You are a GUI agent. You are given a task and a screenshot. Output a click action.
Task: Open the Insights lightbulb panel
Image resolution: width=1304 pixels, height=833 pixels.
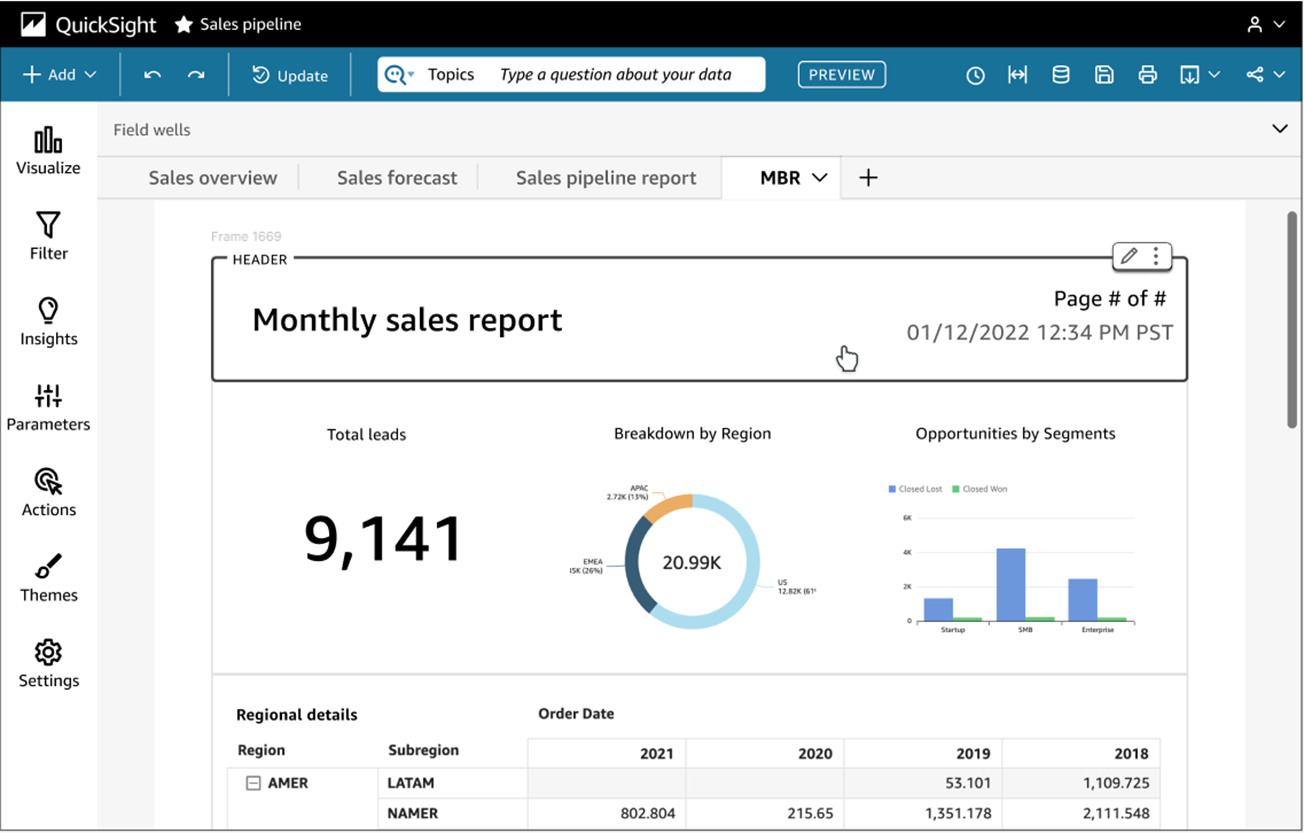(x=48, y=321)
